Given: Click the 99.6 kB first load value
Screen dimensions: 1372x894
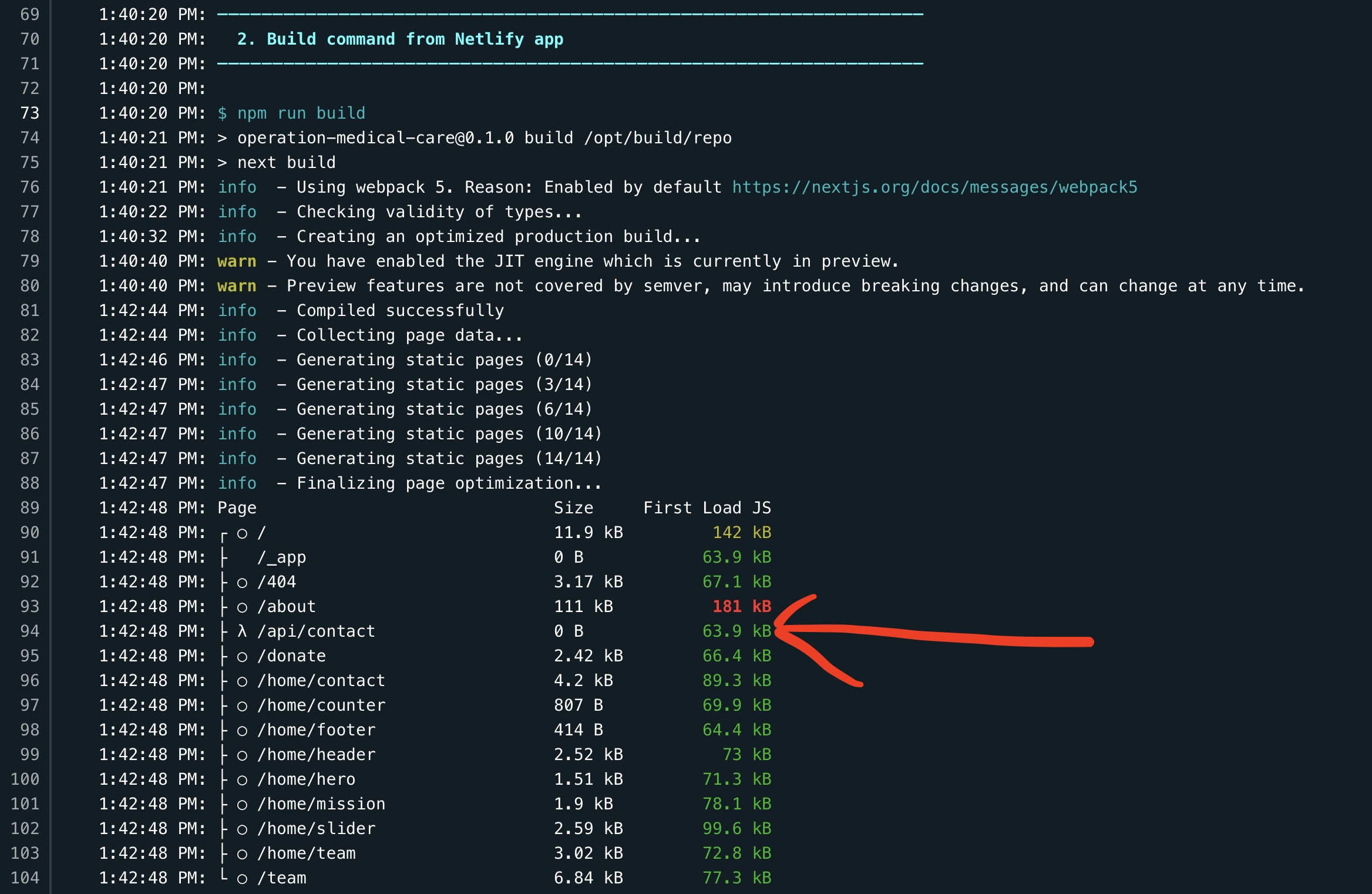Looking at the screenshot, I should tap(737, 829).
